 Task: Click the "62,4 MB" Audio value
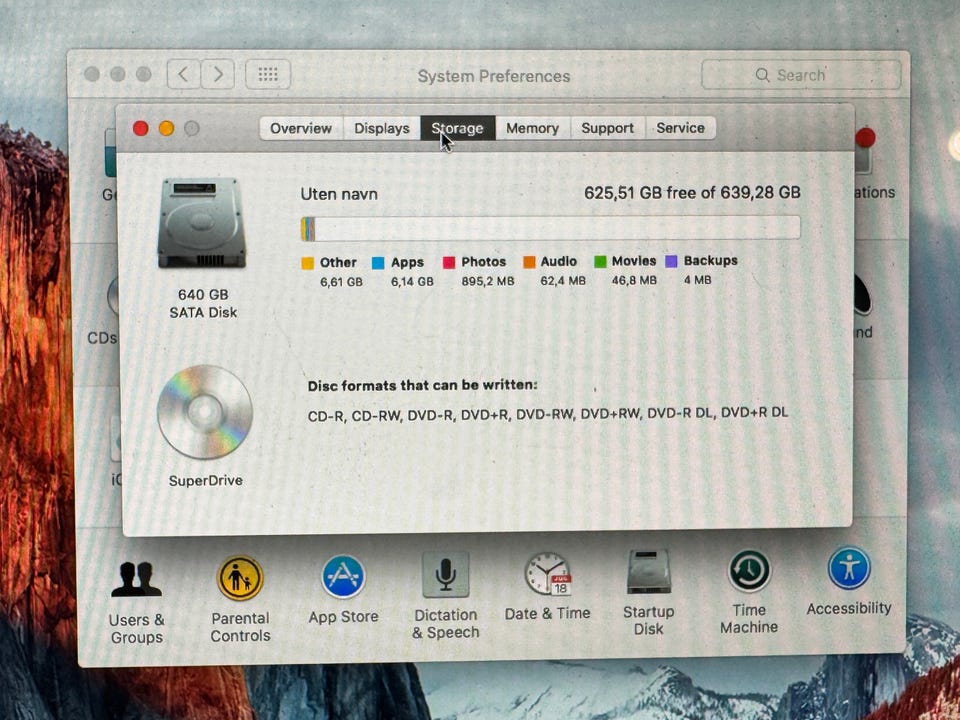coord(563,280)
